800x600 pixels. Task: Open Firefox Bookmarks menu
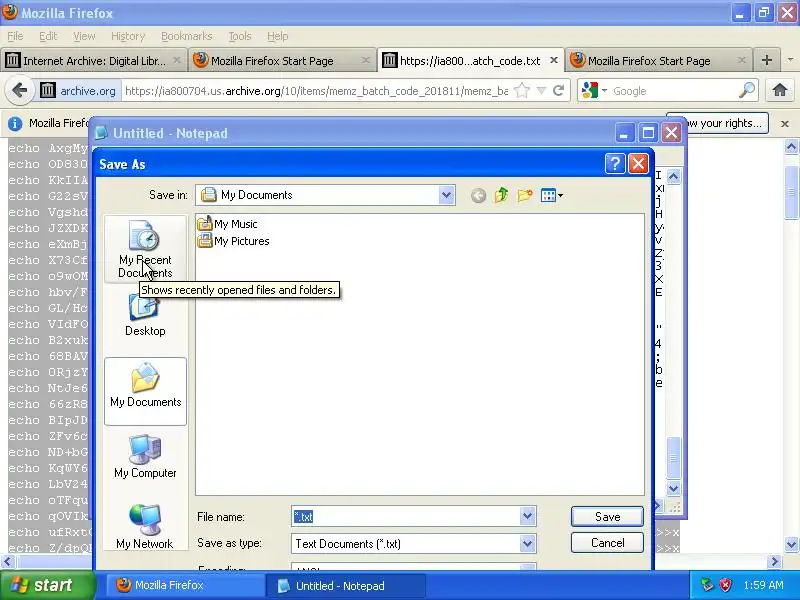[187, 36]
